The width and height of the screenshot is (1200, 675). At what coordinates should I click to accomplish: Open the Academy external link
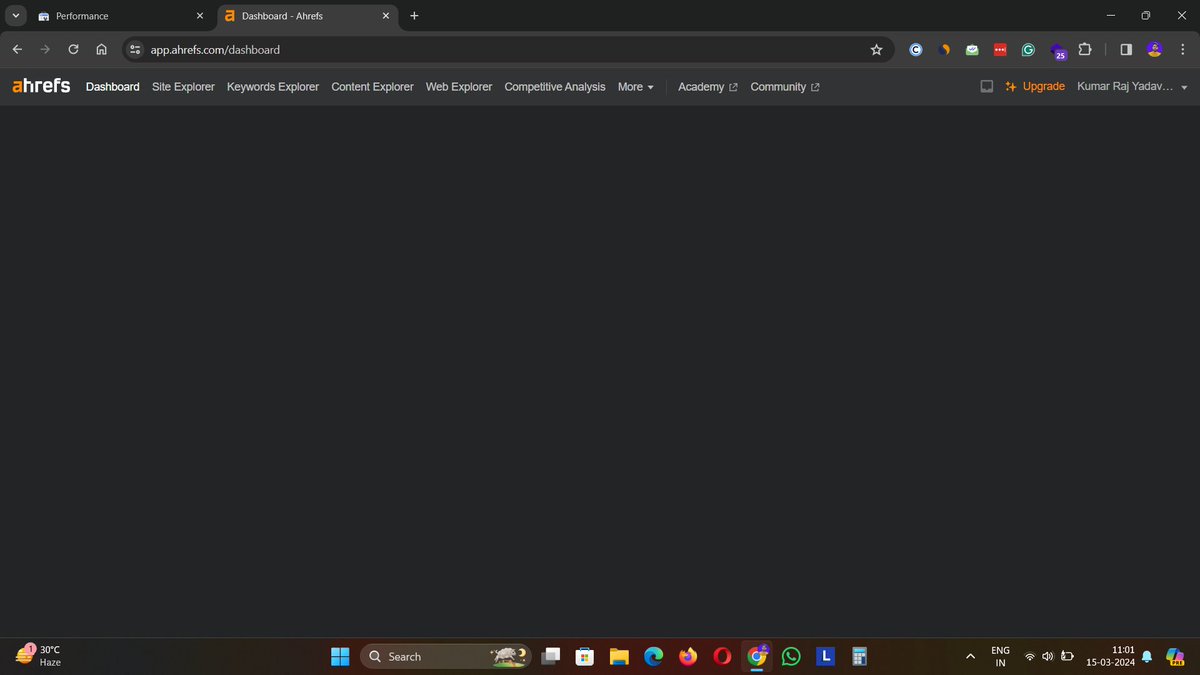(708, 87)
